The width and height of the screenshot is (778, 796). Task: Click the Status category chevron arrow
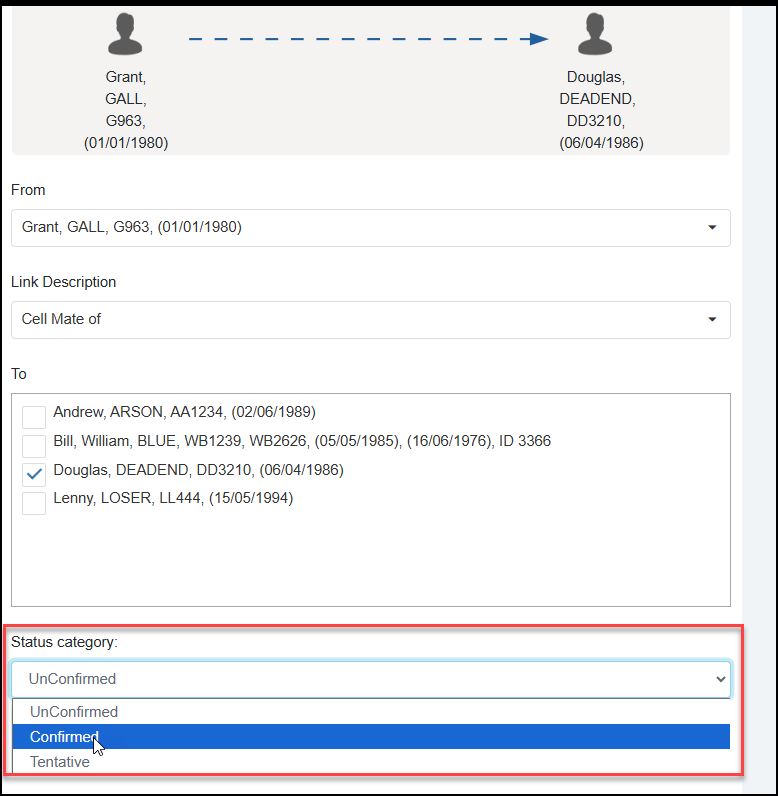point(718,679)
